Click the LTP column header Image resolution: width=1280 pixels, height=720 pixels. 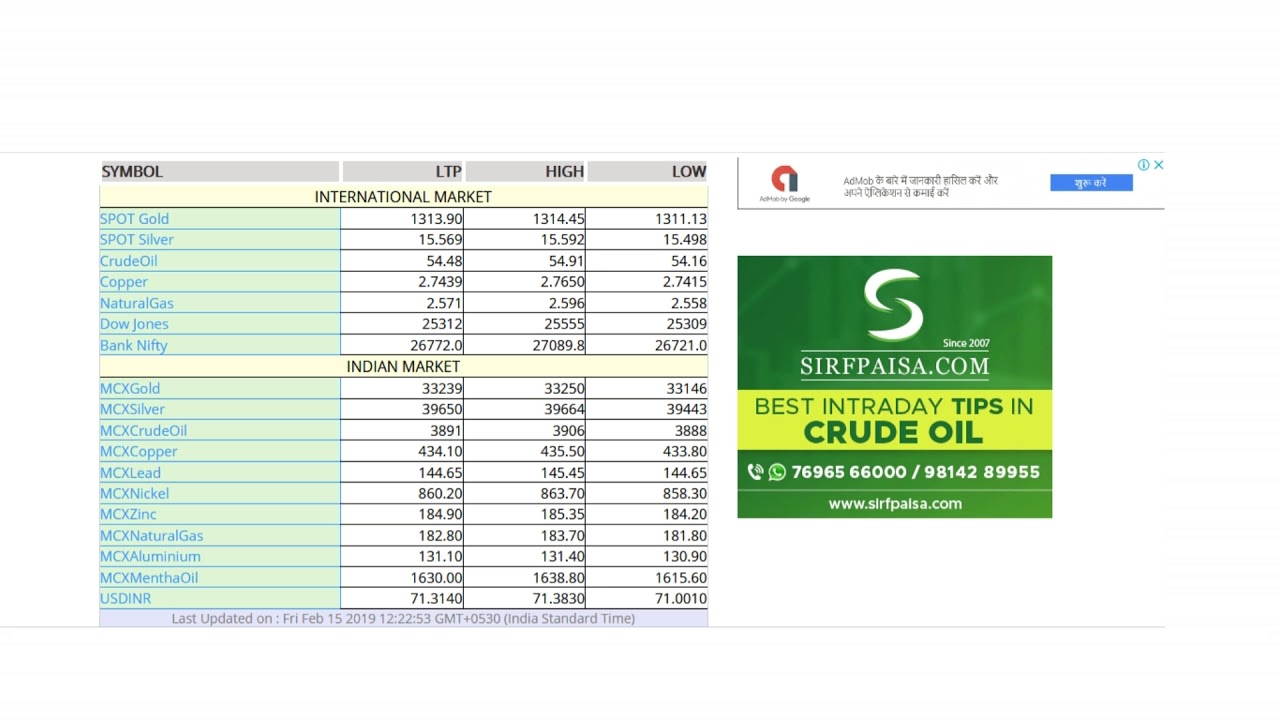[x=447, y=171]
